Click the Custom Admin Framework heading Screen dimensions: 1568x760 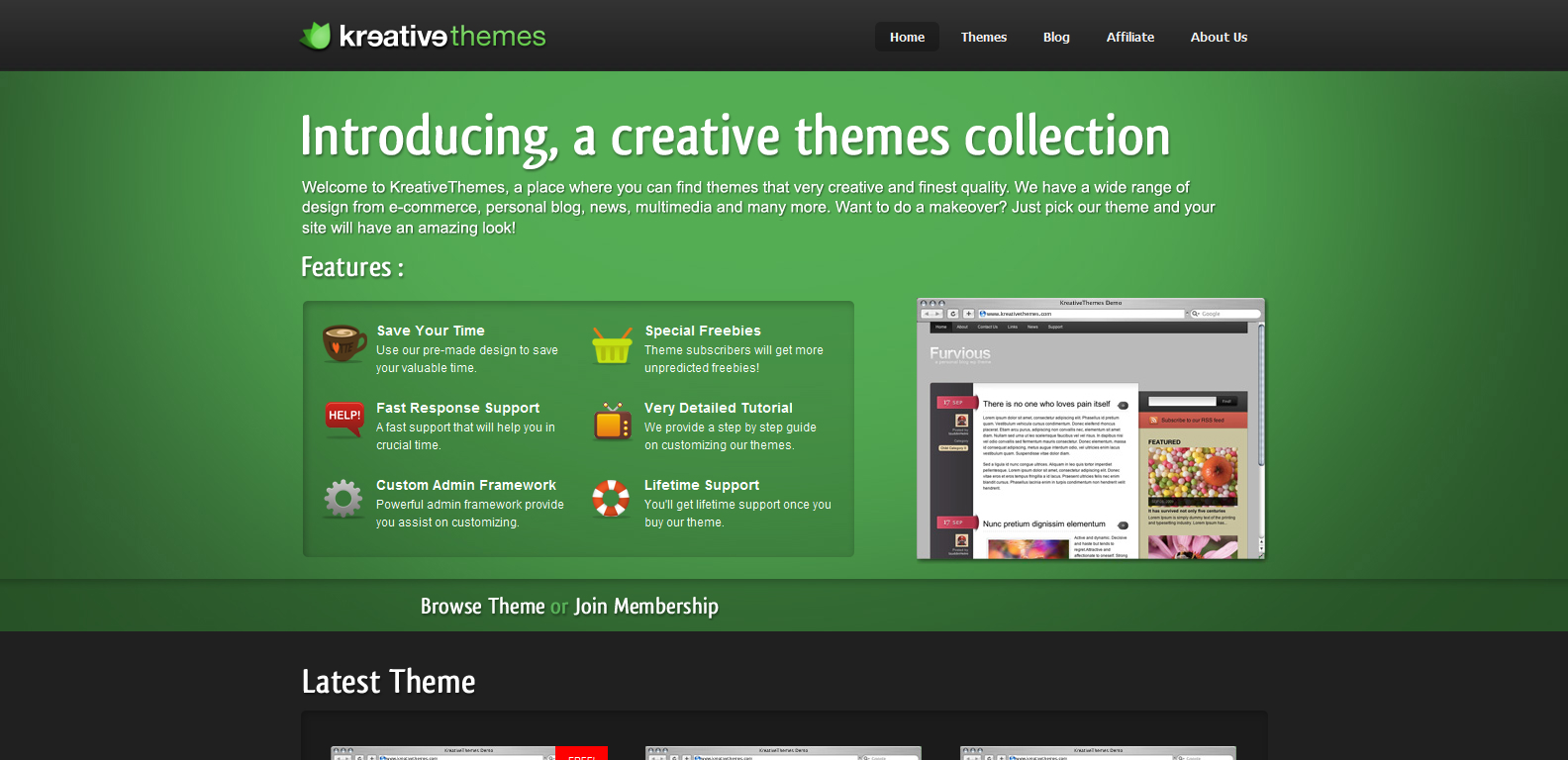tap(466, 485)
